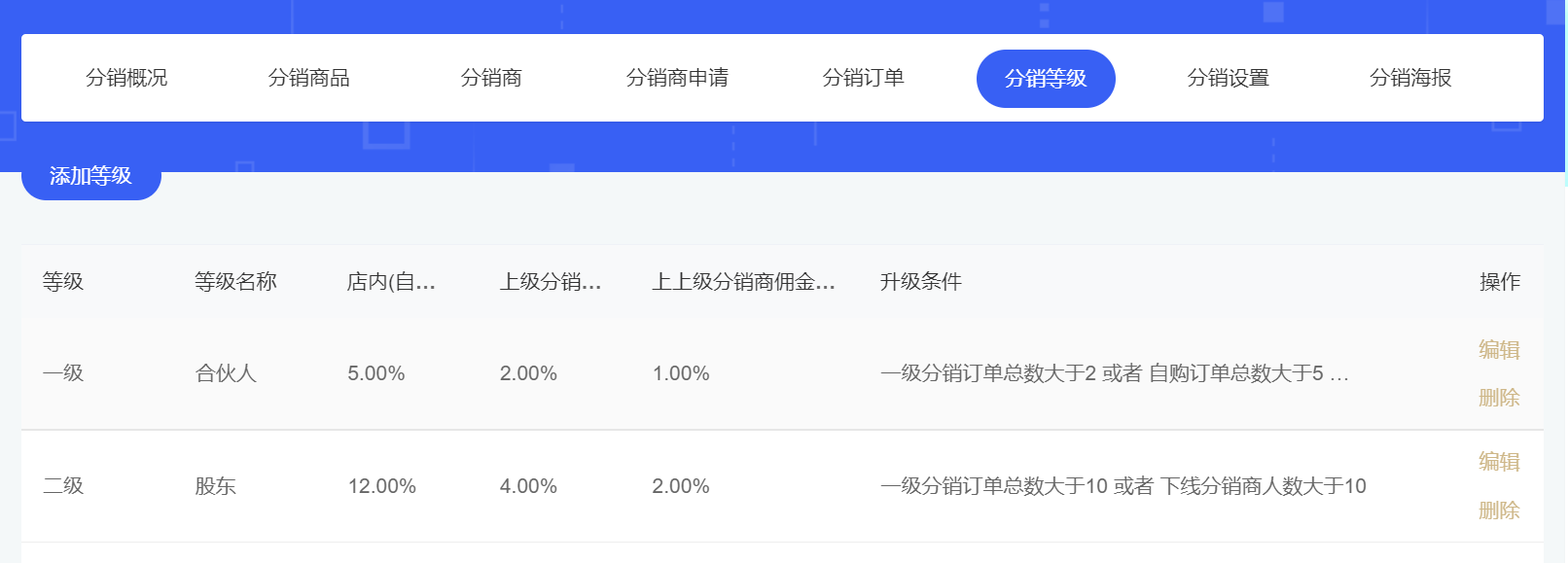Screen dimensions: 1568x563
Task: Click the 12.00% commission cell
Action: (x=382, y=486)
